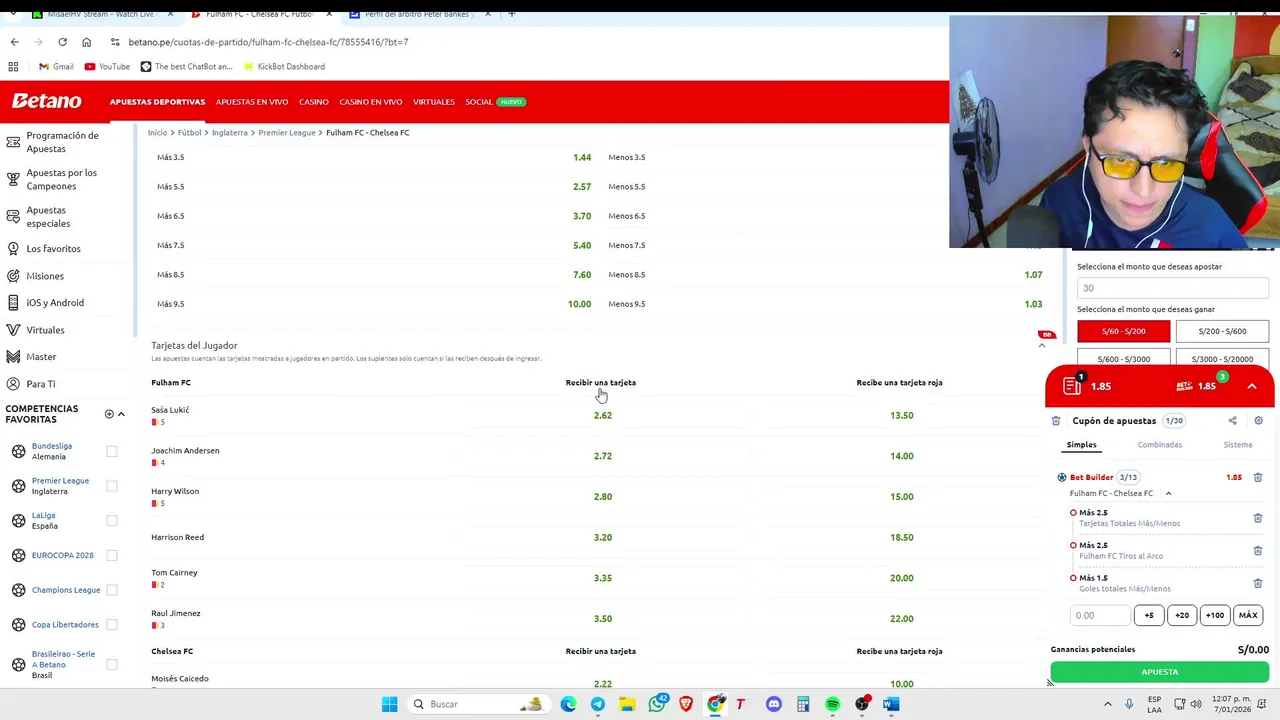Click the betslip coupon icon showing 1
Screen dimensions: 1280x720
click(x=1073, y=386)
